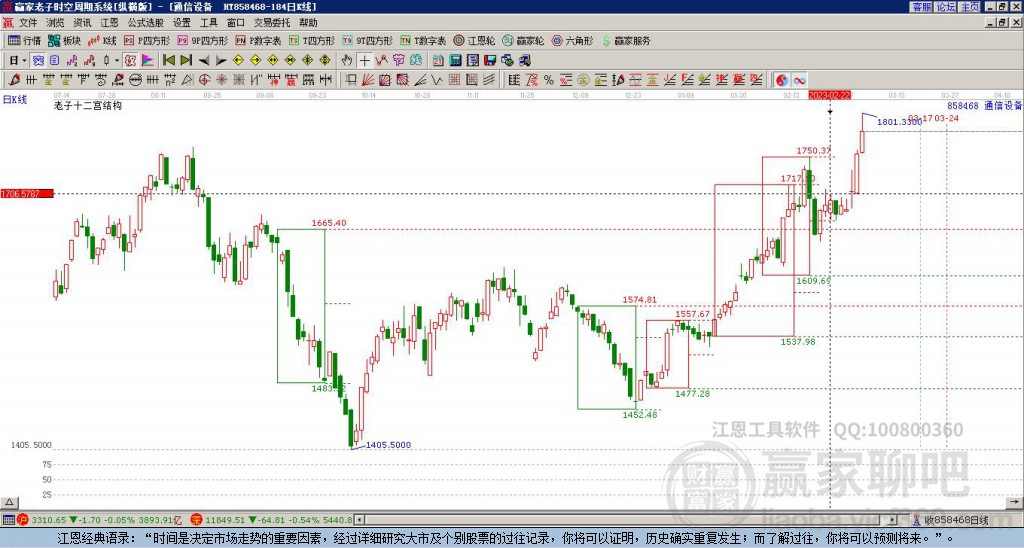The height and width of the screenshot is (548, 1024).
Task: Open the 日K线 period label selector
Action: pyautogui.click(x=14, y=98)
